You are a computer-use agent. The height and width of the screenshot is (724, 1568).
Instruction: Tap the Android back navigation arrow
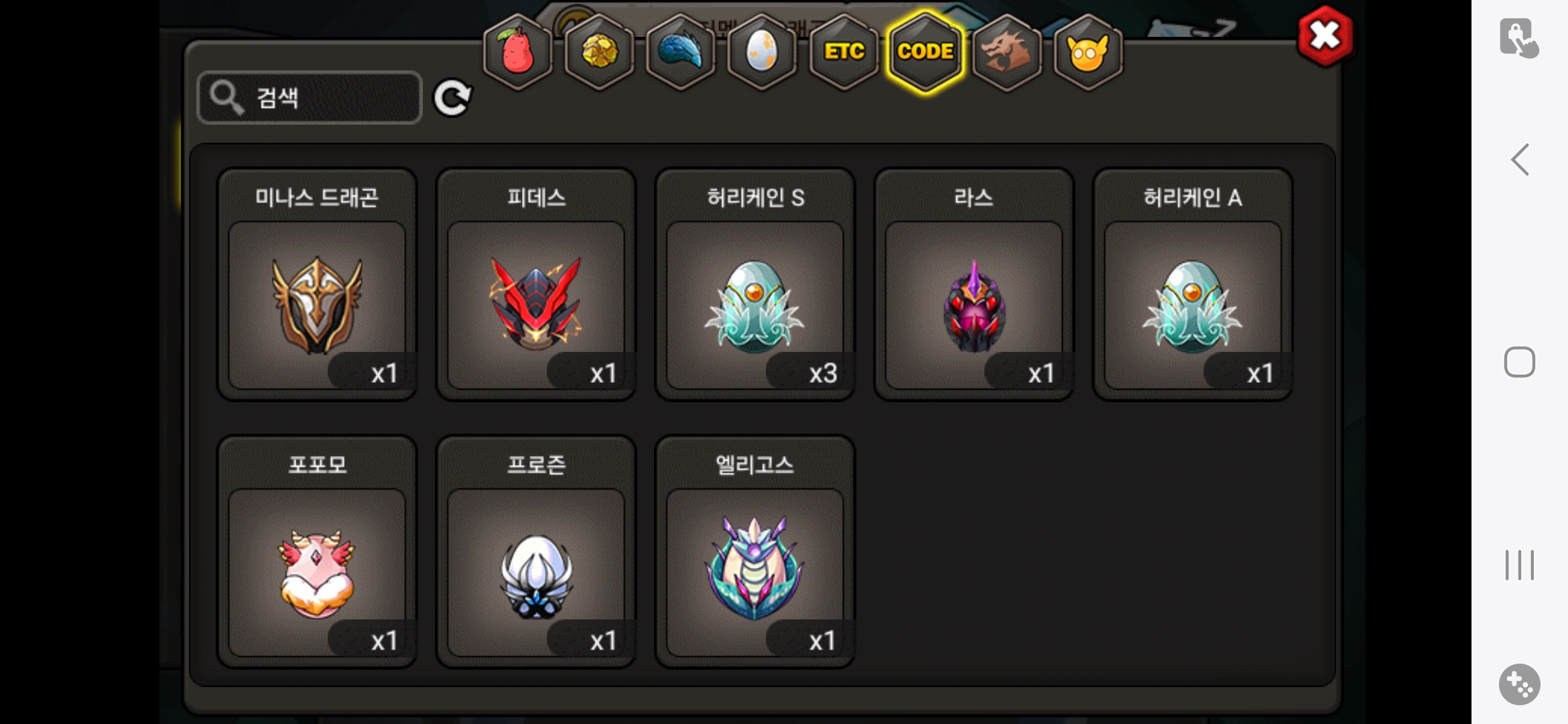[x=1520, y=160]
